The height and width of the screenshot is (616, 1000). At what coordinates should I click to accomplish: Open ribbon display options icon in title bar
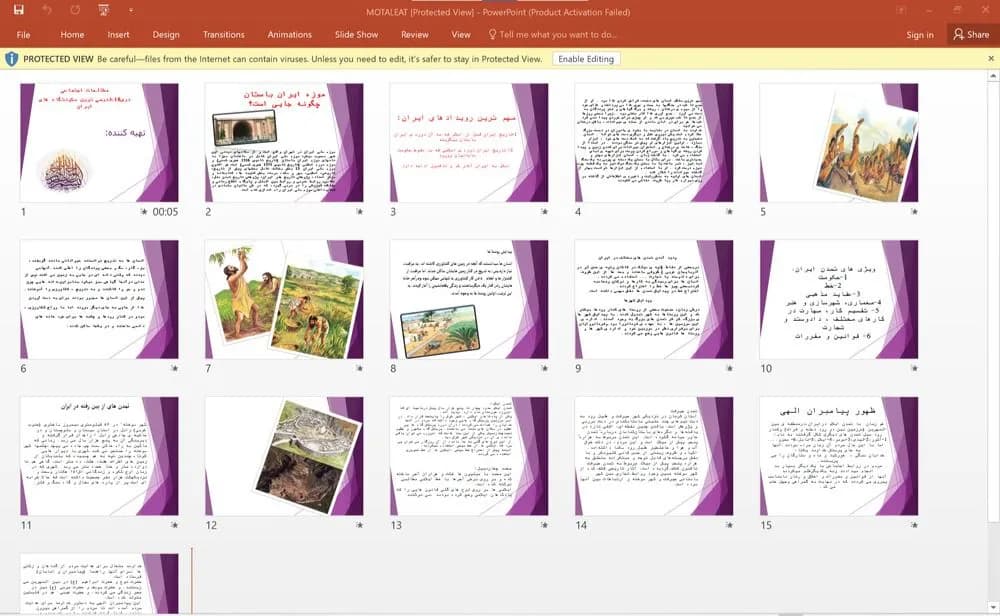tap(901, 10)
